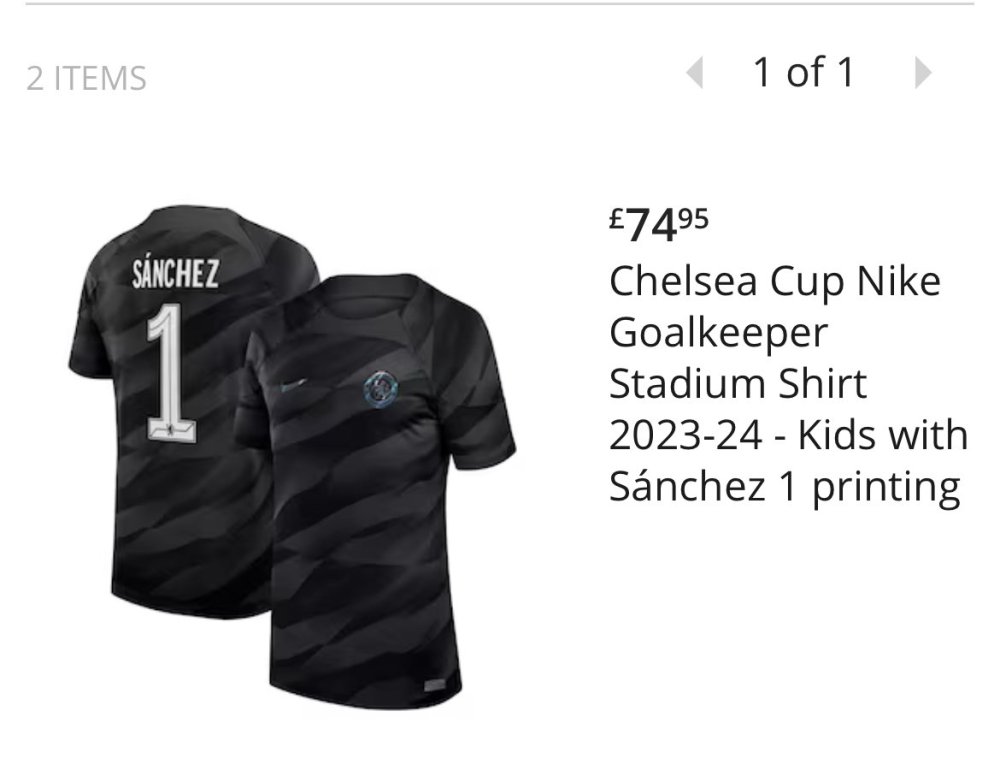
Task: Click the Nike swoosh on the front shirt
Action: [293, 385]
